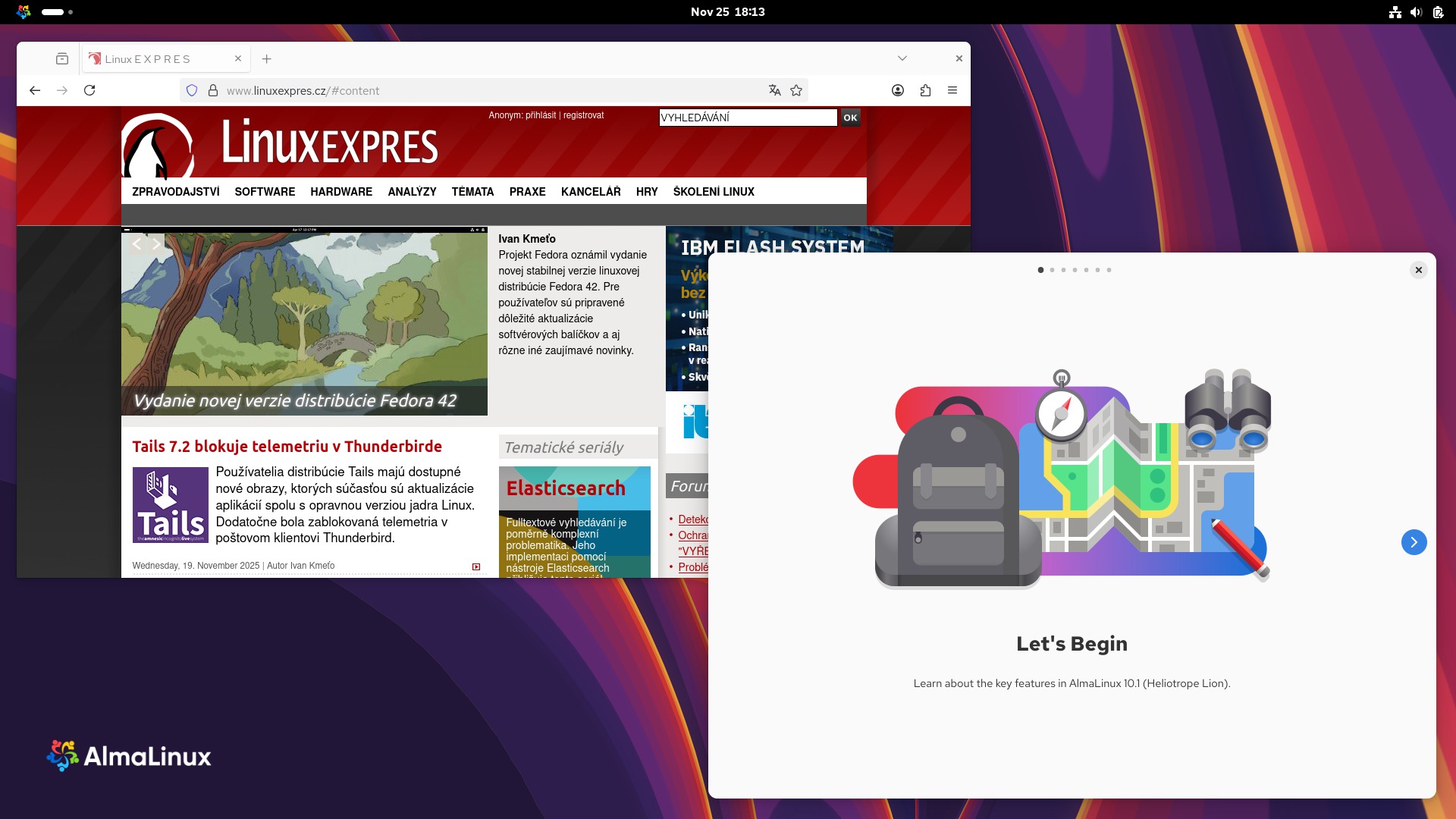Bookmark page with star icon

pyautogui.click(x=796, y=90)
